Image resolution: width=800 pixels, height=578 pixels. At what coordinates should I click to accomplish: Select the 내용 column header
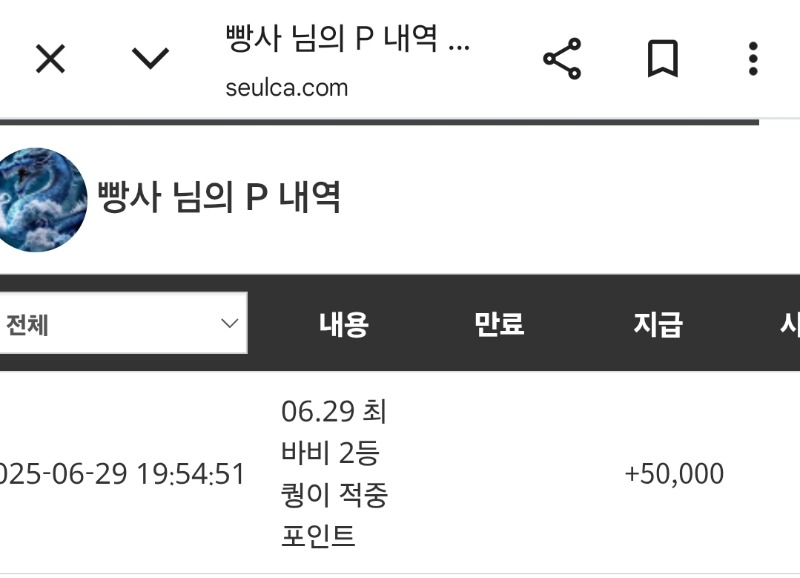pyautogui.click(x=344, y=324)
